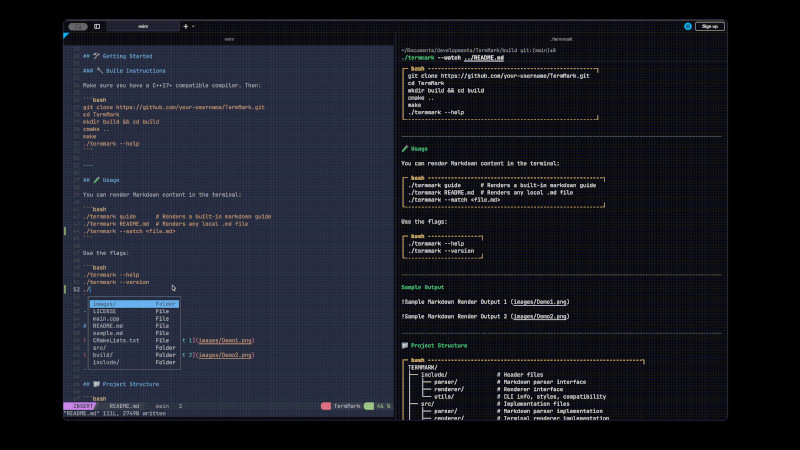Expand the new tab options chevron
Viewport: 800px width, 450px height.
(x=193, y=27)
